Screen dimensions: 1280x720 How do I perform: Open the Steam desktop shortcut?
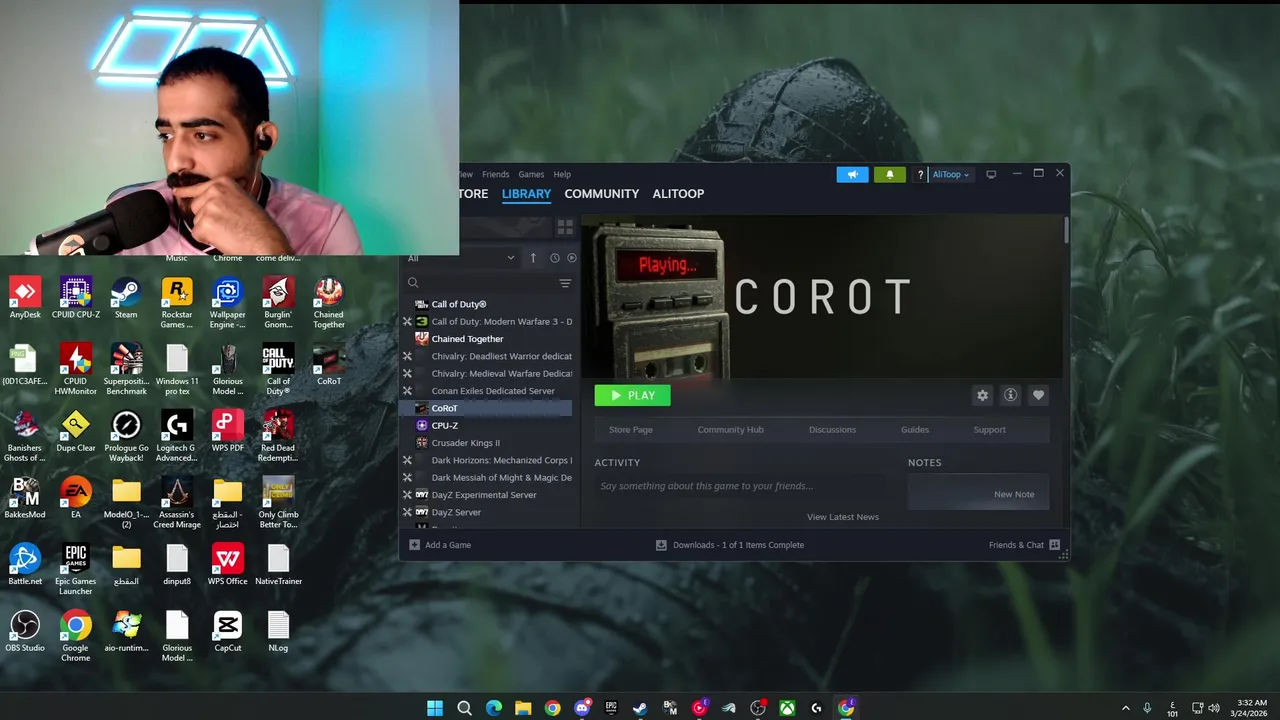pyautogui.click(x=126, y=298)
